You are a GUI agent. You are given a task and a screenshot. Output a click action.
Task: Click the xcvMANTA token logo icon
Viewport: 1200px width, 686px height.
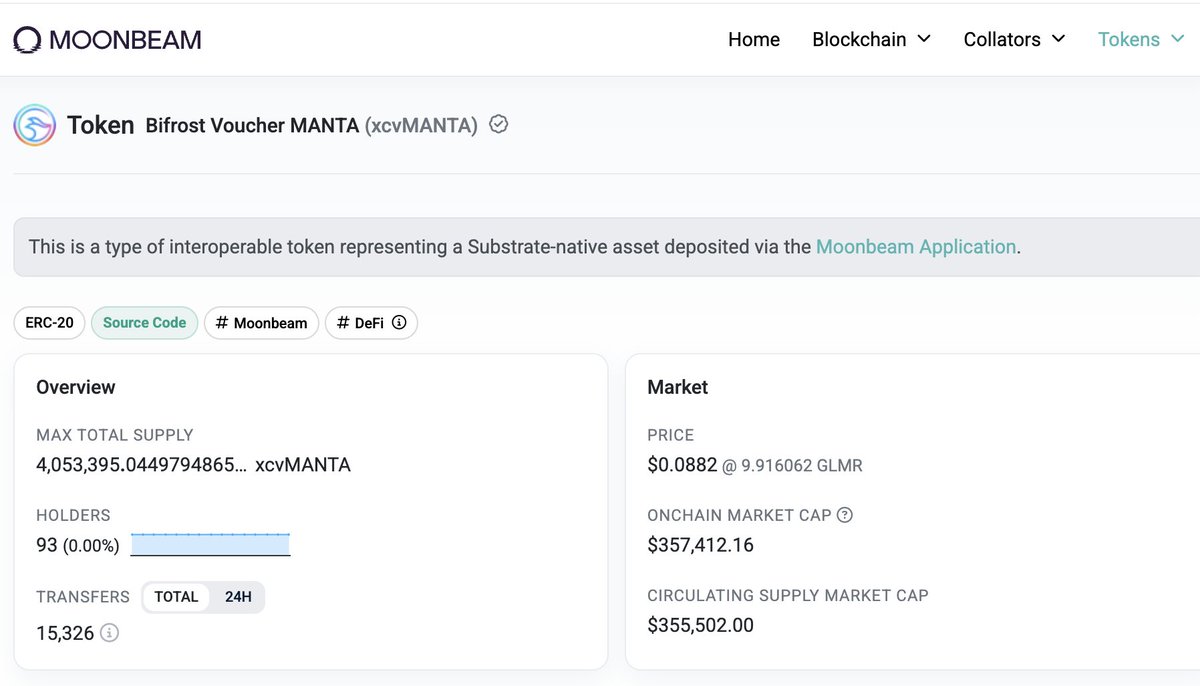click(x=35, y=125)
